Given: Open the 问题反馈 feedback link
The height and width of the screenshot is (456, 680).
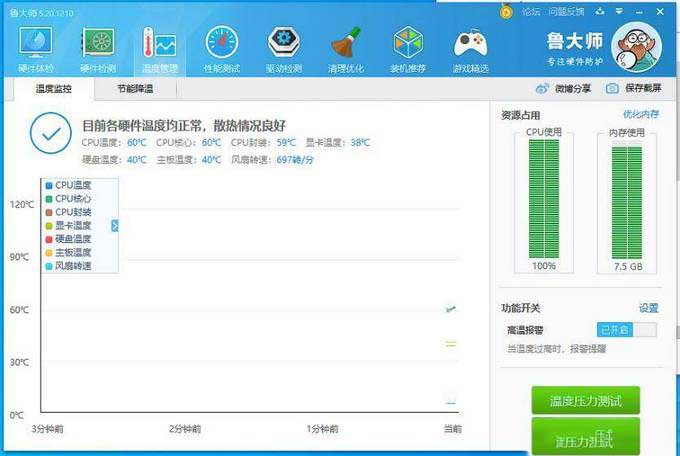Looking at the screenshot, I should click(x=566, y=12).
